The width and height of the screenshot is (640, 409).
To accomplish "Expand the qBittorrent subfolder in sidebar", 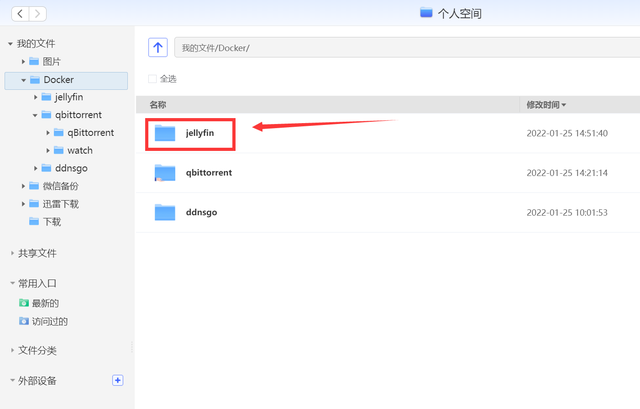I will (x=48, y=133).
